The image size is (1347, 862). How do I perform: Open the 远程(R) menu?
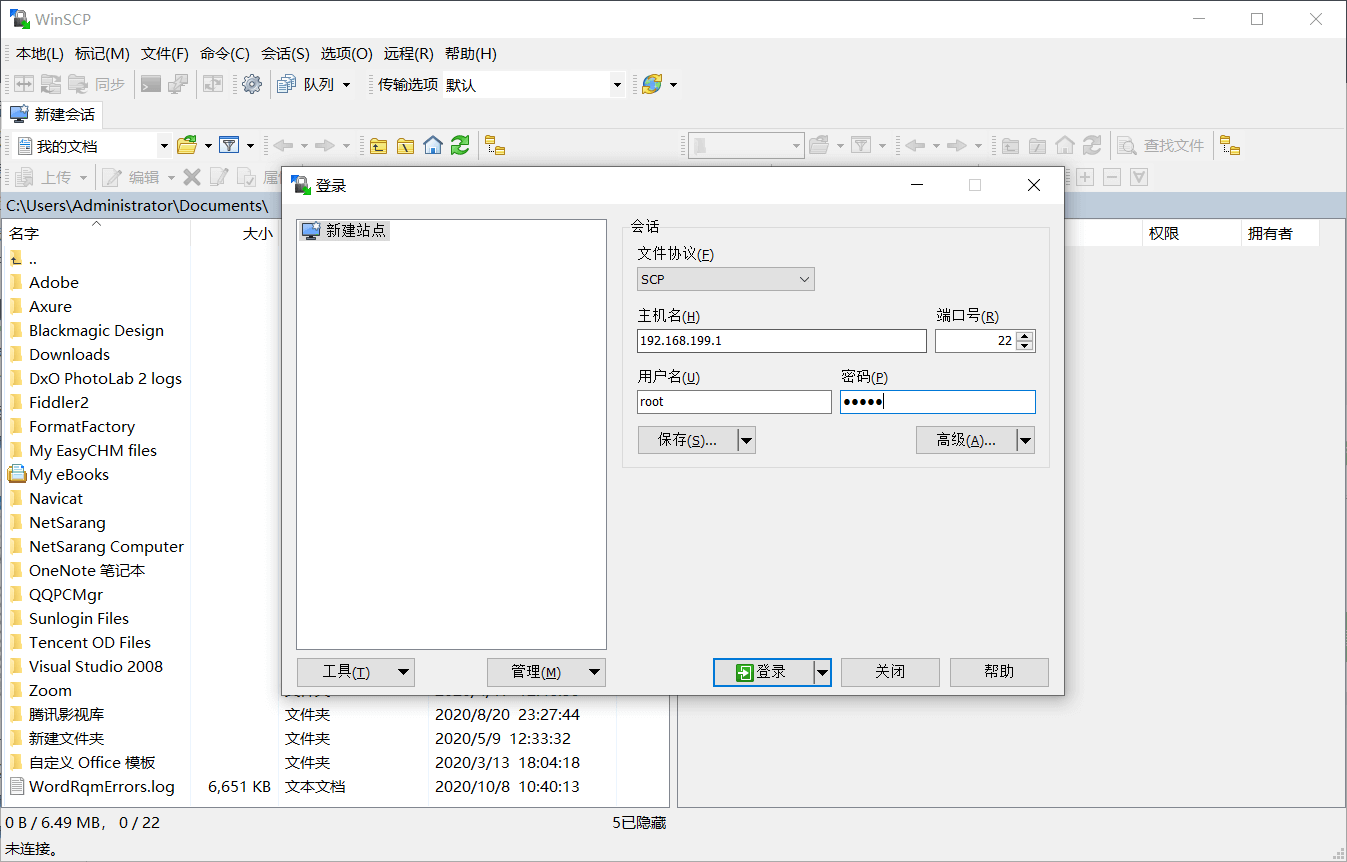coord(409,54)
